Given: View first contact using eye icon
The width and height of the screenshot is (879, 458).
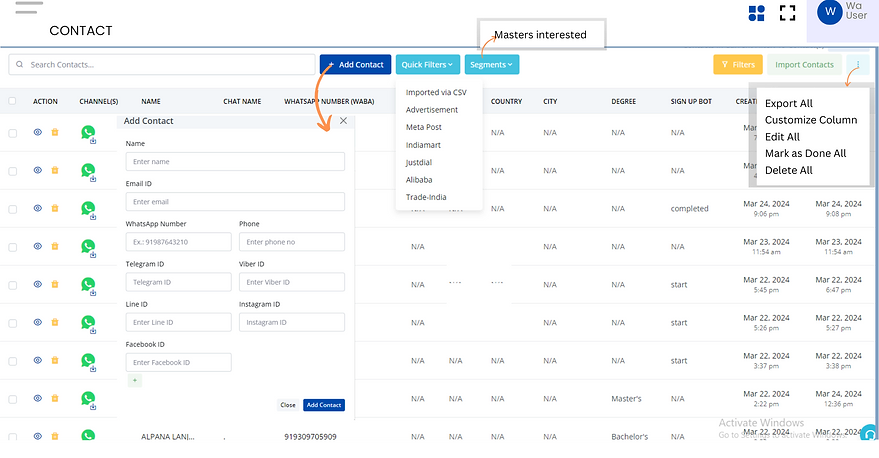Looking at the screenshot, I should (38, 133).
